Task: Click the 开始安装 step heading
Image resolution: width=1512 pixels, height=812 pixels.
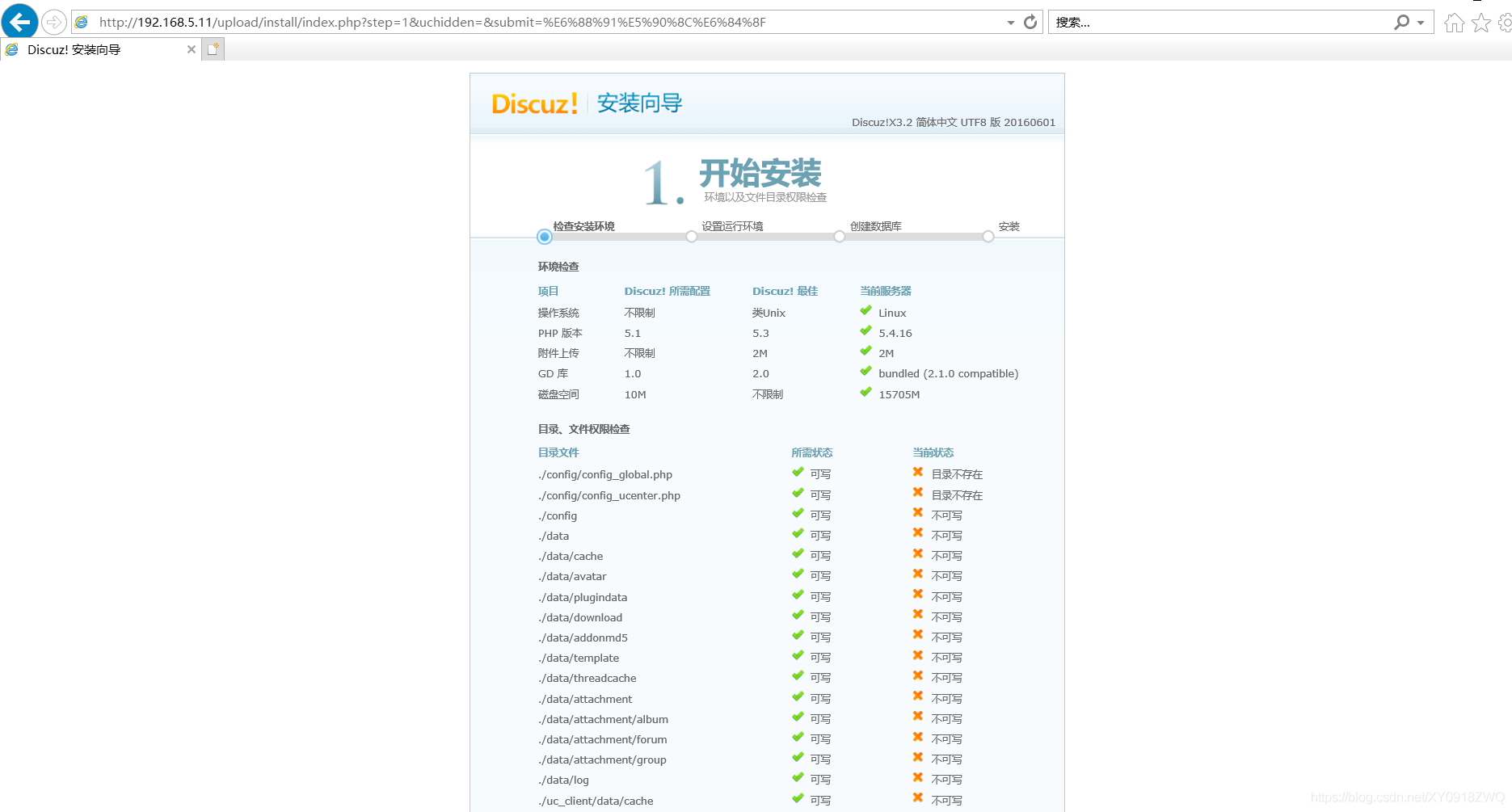Action: (x=760, y=173)
